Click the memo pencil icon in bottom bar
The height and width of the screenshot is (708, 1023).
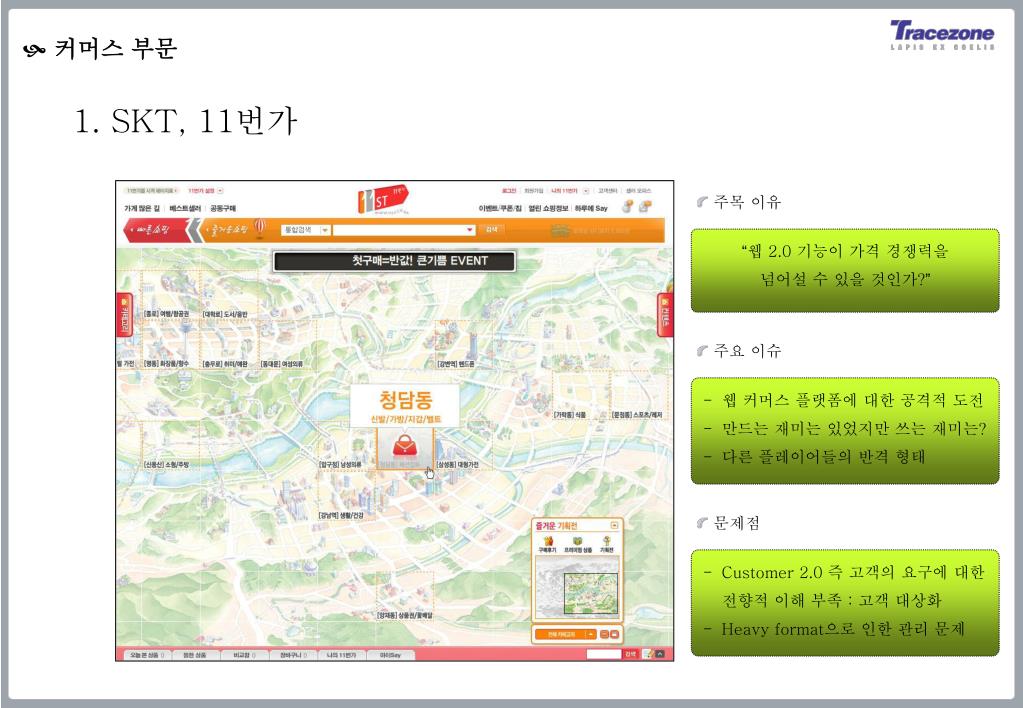[x=647, y=654]
